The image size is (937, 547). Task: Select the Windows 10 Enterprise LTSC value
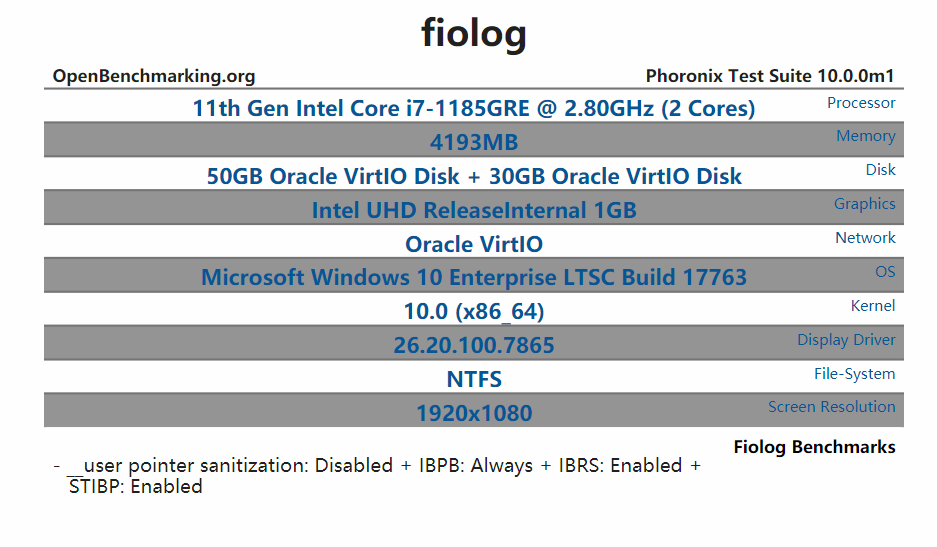(x=473, y=277)
